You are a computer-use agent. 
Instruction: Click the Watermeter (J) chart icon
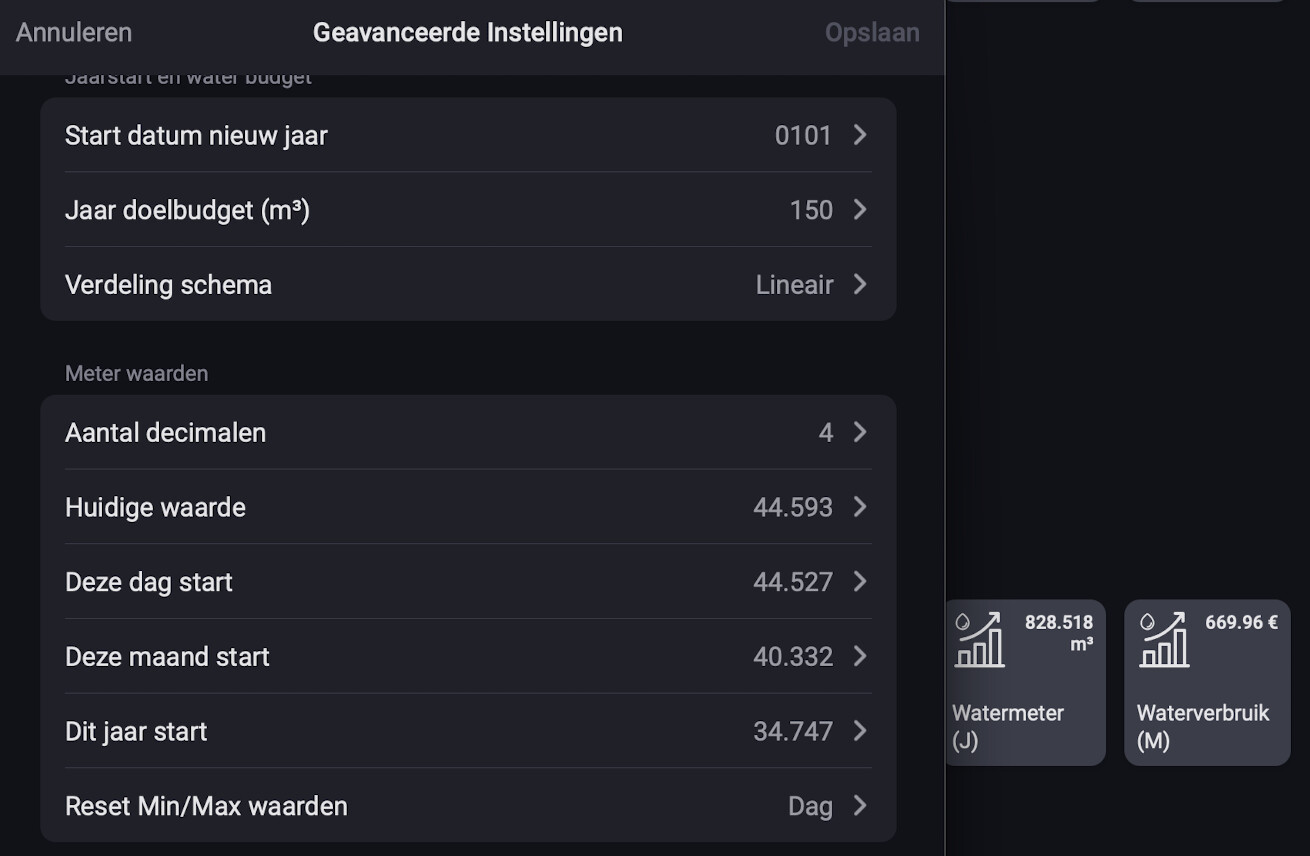[x=979, y=640]
